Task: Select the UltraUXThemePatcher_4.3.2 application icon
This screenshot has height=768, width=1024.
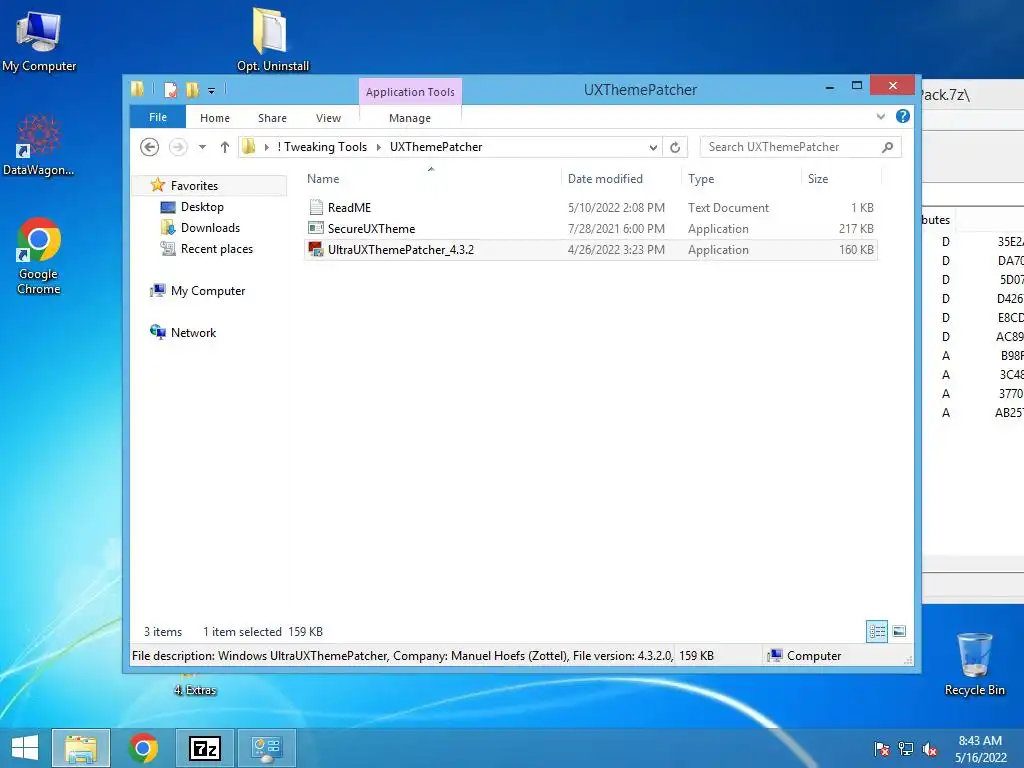Action: 316,249
